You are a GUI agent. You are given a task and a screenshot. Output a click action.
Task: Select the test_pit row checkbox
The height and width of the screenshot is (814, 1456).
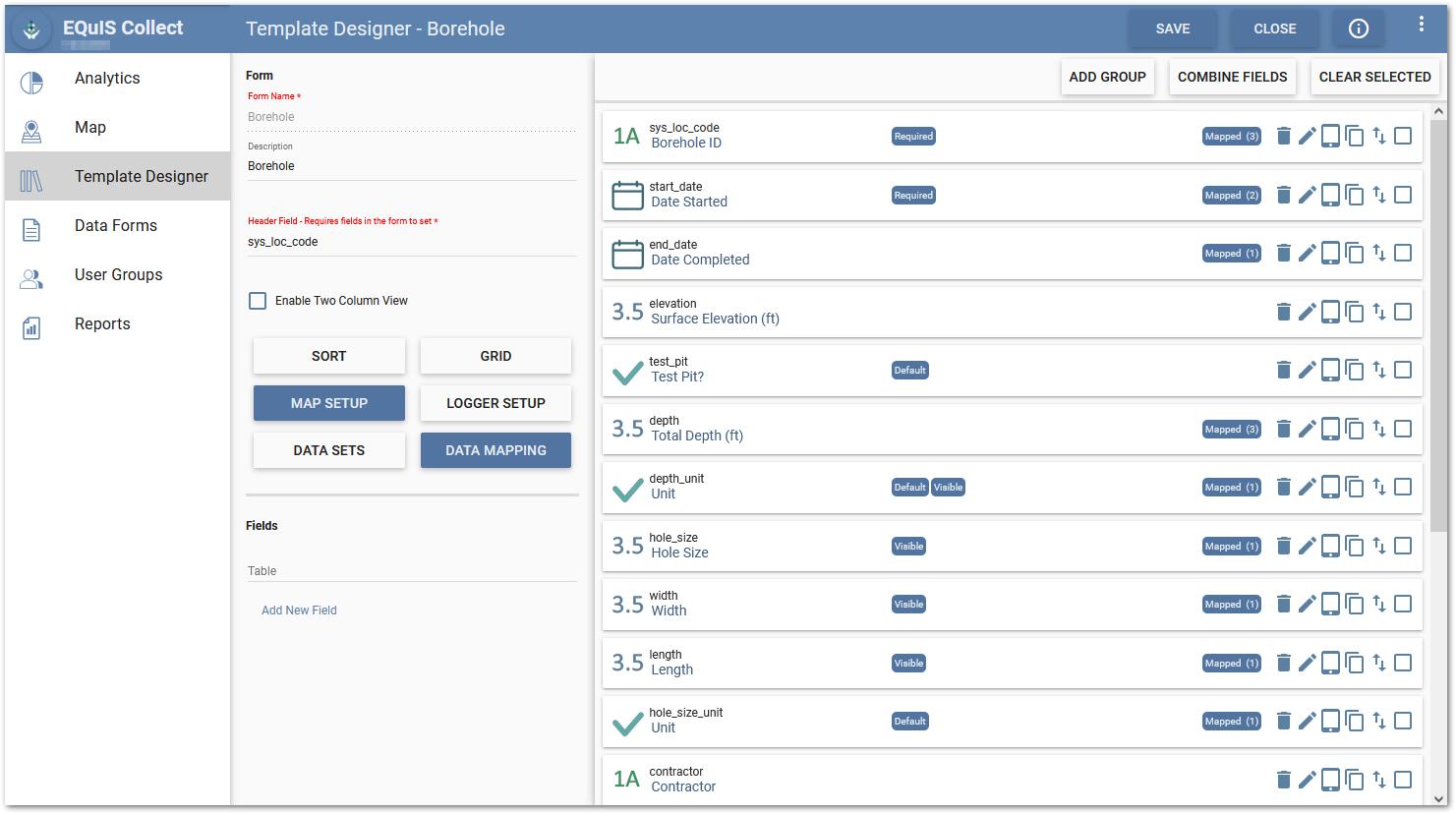(x=1403, y=370)
